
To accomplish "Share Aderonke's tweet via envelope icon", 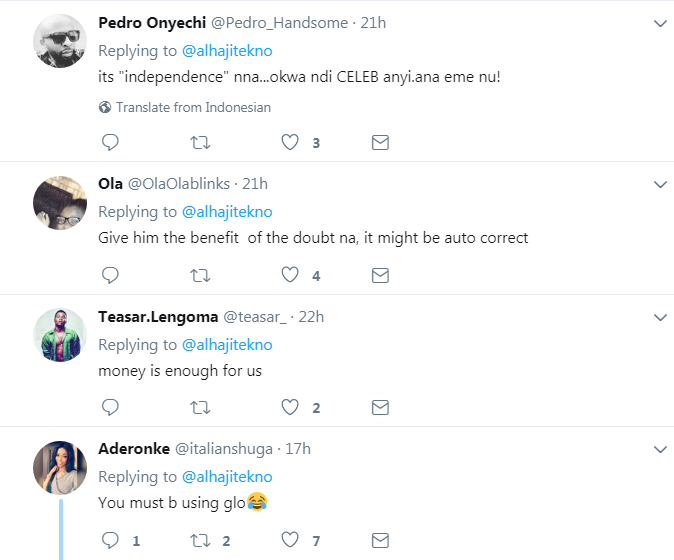I will (x=380, y=540).
